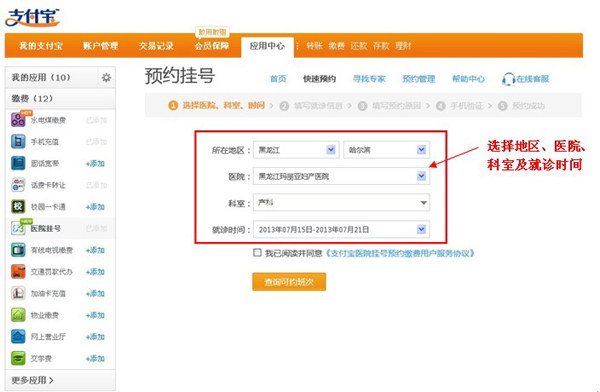600x392 pixels.
Task: Expand the 科室 department dropdown
Action: pyautogui.click(x=341, y=203)
